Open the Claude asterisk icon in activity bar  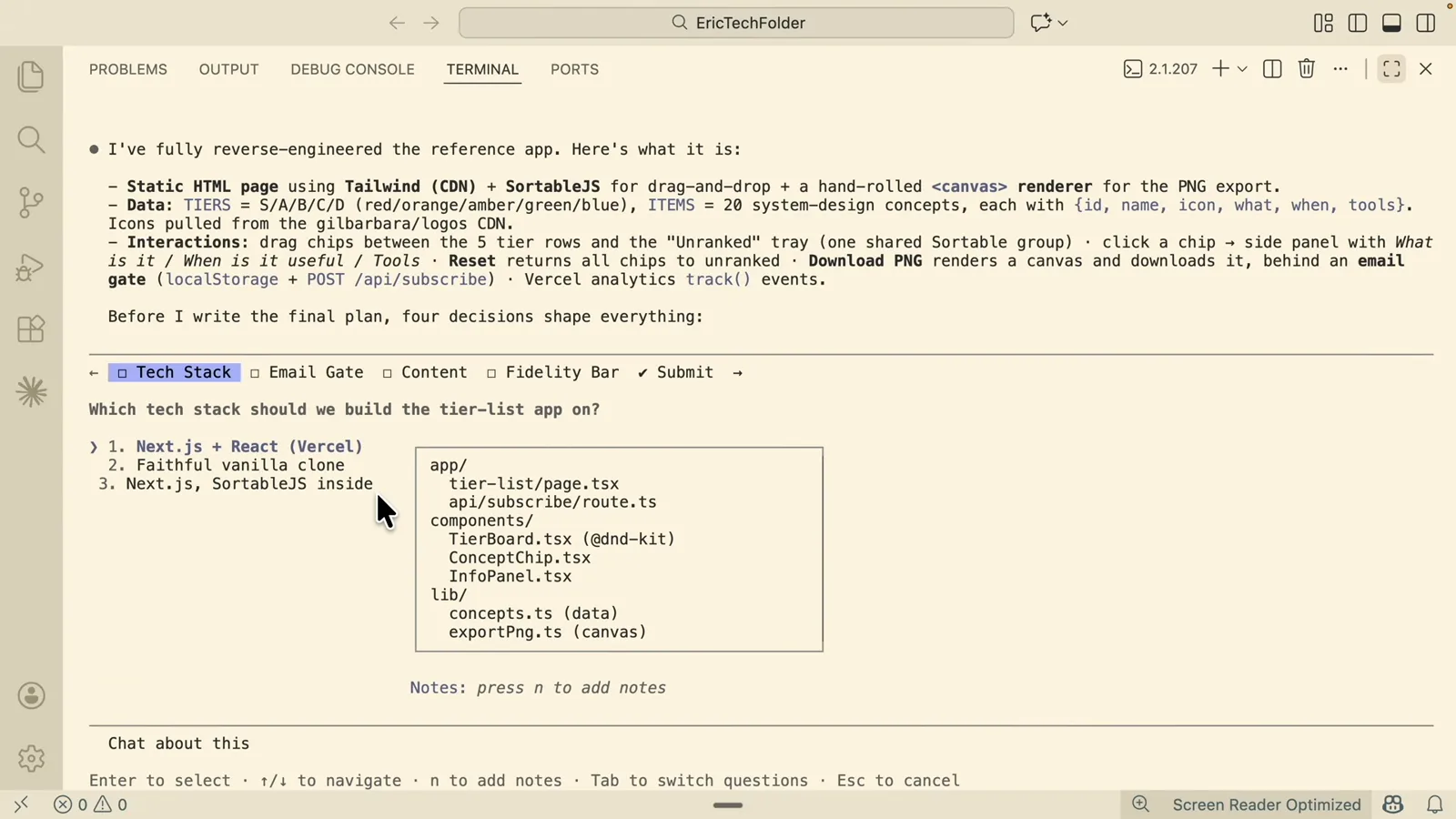pos(31,392)
